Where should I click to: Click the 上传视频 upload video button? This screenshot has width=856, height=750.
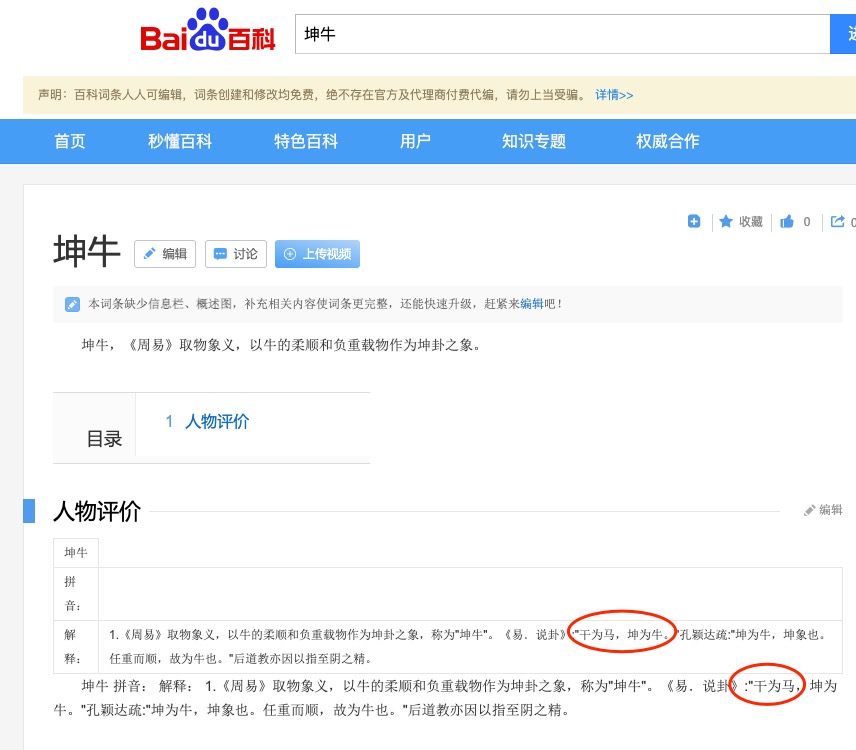point(317,254)
